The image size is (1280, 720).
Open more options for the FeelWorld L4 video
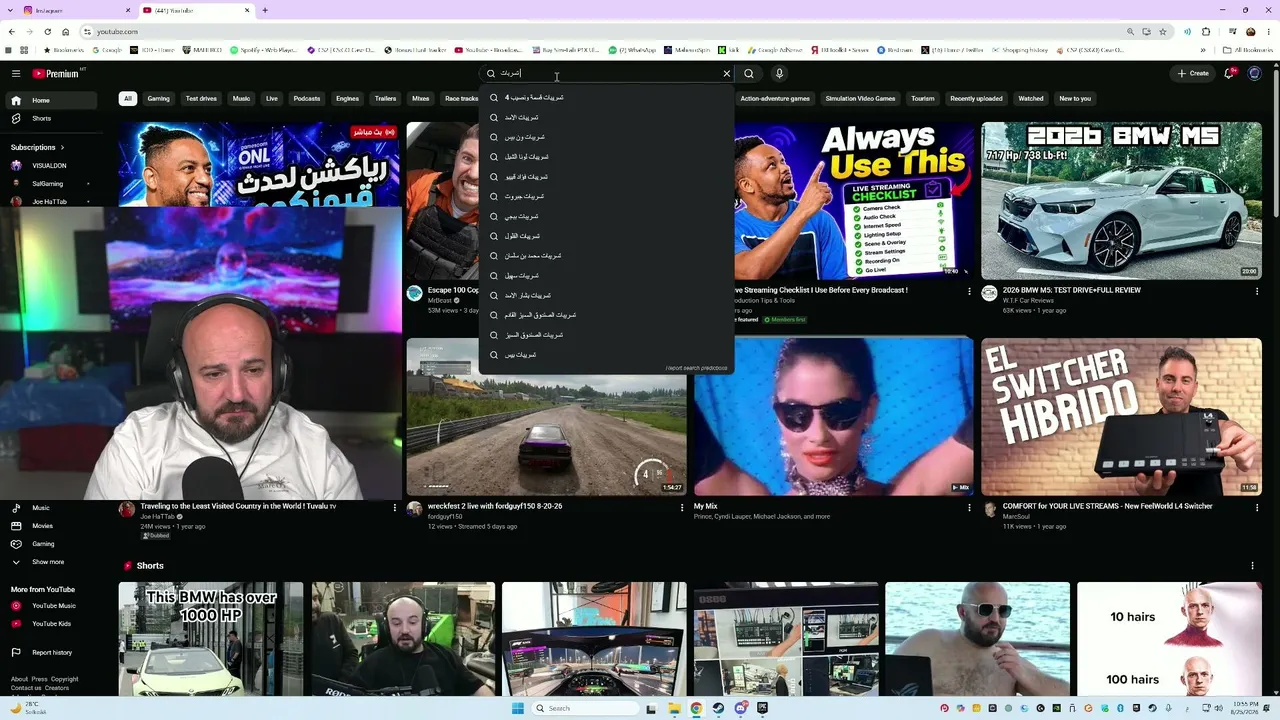pyautogui.click(x=1256, y=507)
